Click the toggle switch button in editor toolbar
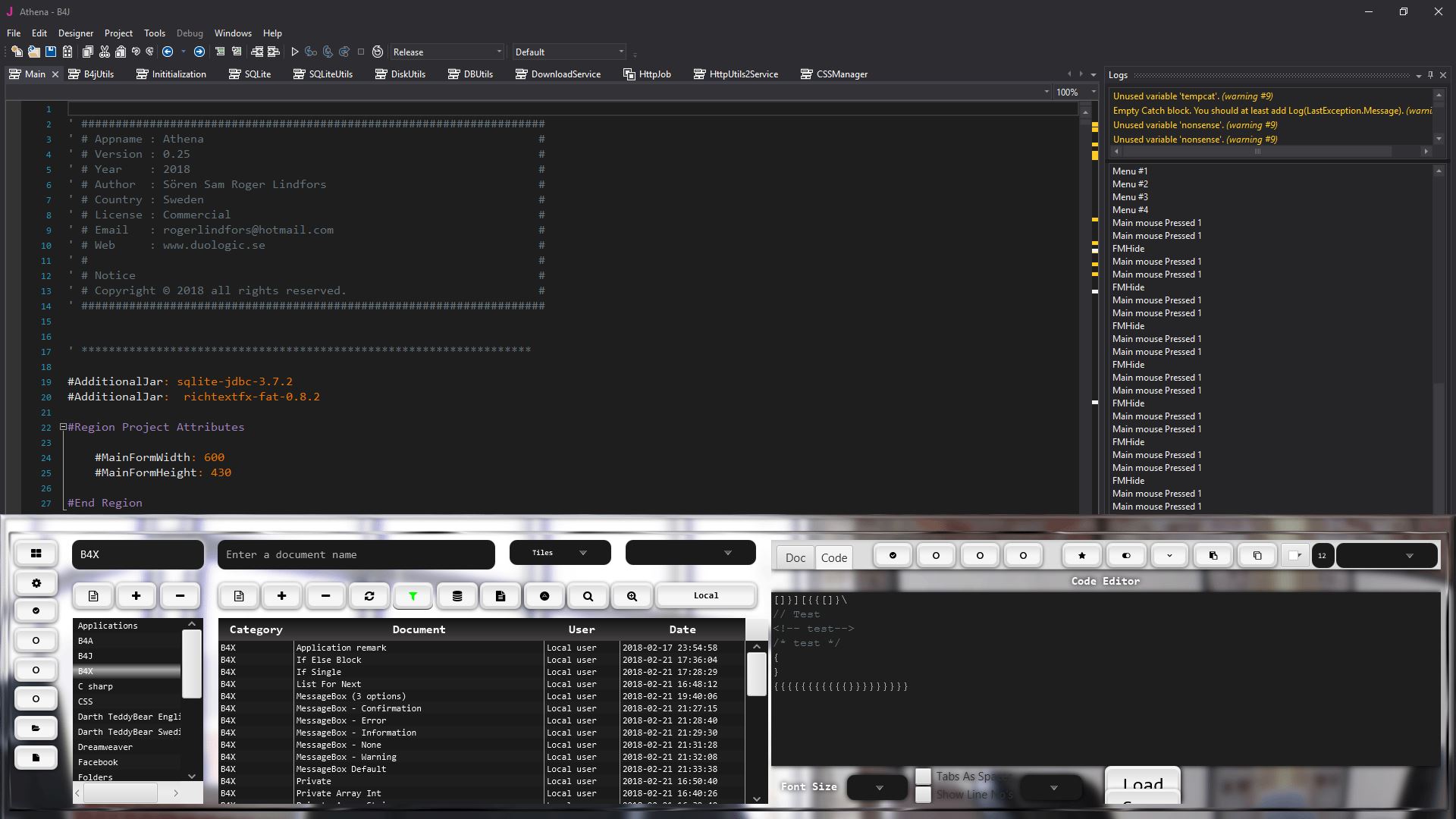This screenshot has height=819, width=1456. (1125, 556)
